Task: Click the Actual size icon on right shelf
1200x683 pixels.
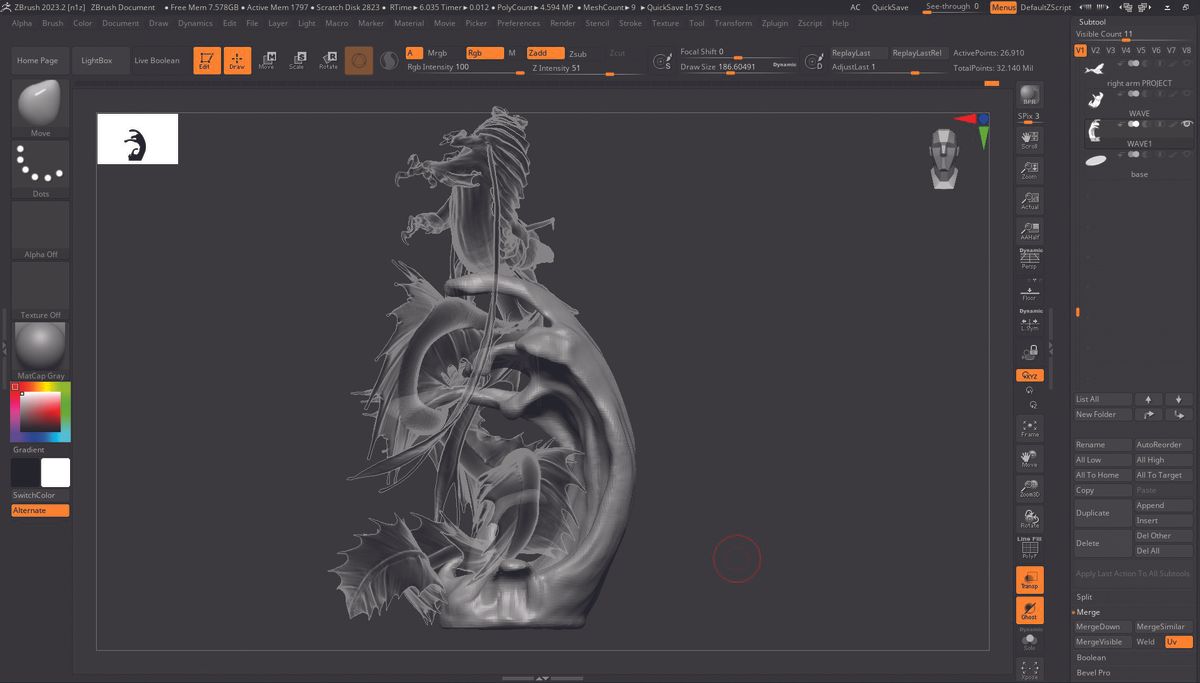Action: click(x=1029, y=200)
